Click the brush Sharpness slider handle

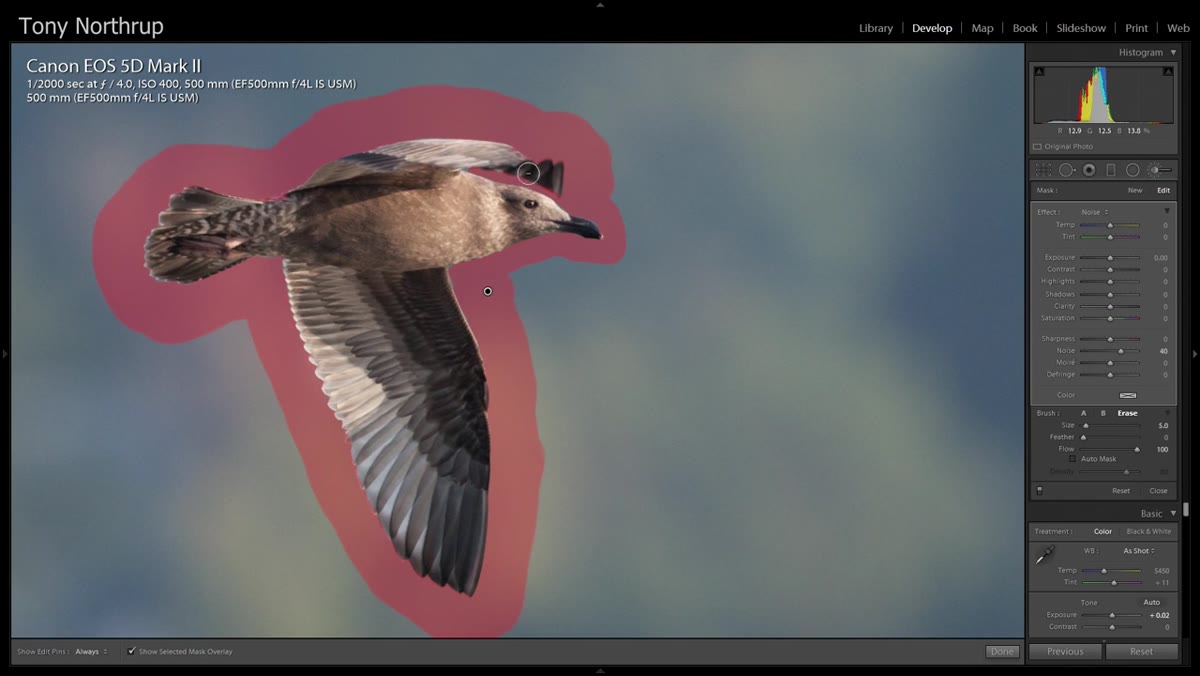pos(1110,339)
